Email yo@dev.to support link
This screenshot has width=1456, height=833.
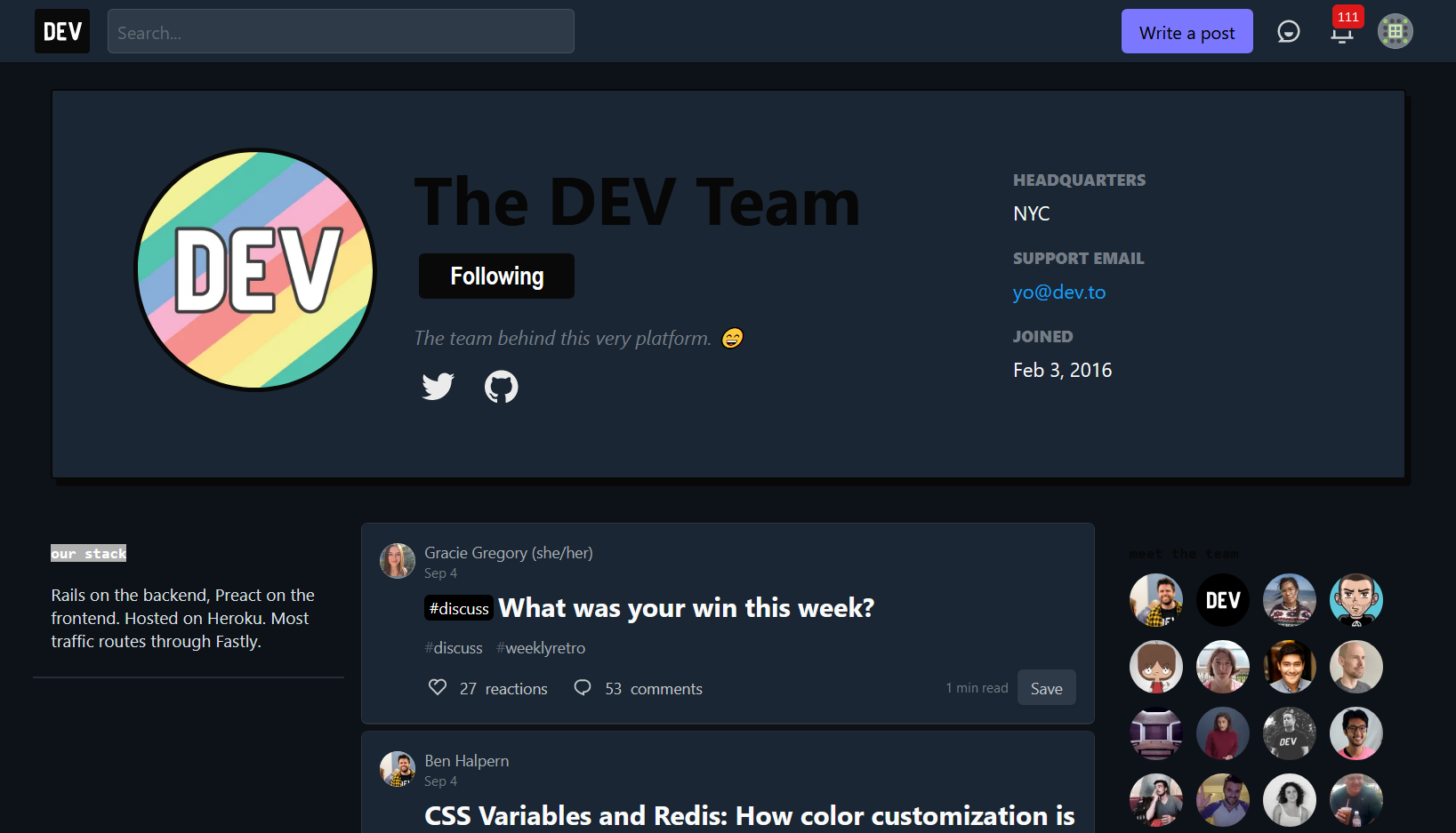(1059, 292)
